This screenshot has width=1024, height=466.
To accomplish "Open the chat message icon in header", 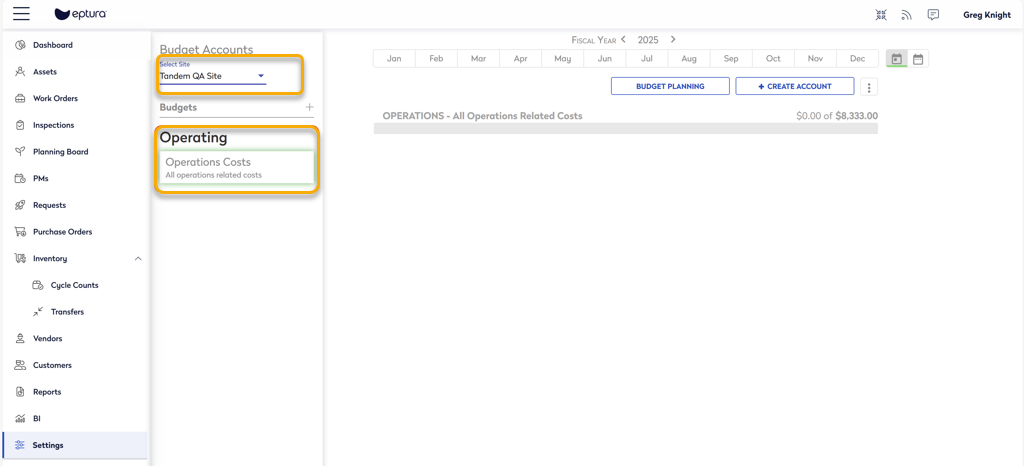I will [x=933, y=14].
